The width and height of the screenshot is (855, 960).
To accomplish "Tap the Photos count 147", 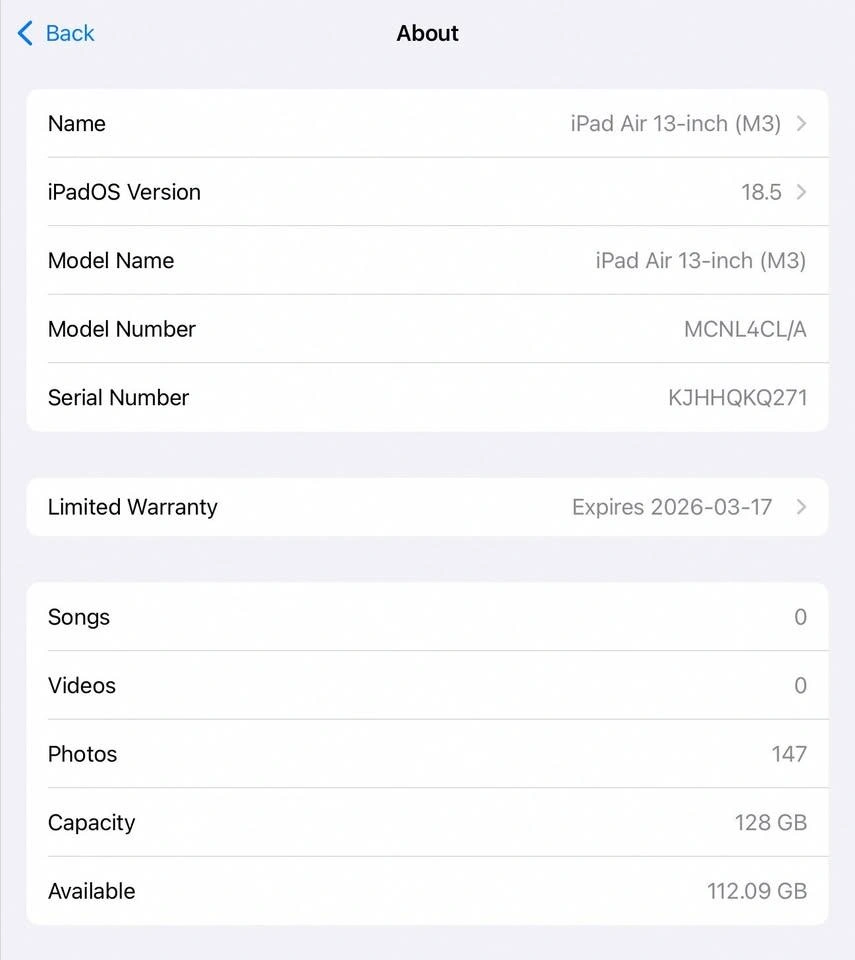I will [789, 754].
